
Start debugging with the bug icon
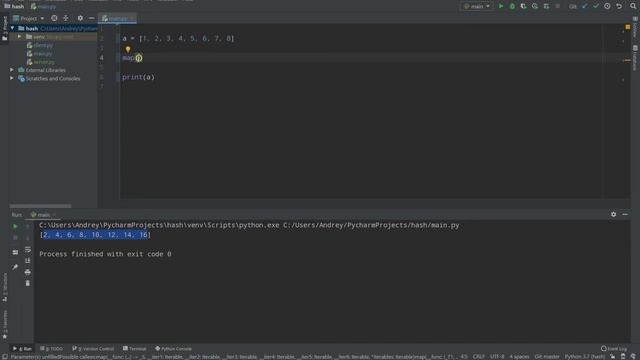[512, 6]
